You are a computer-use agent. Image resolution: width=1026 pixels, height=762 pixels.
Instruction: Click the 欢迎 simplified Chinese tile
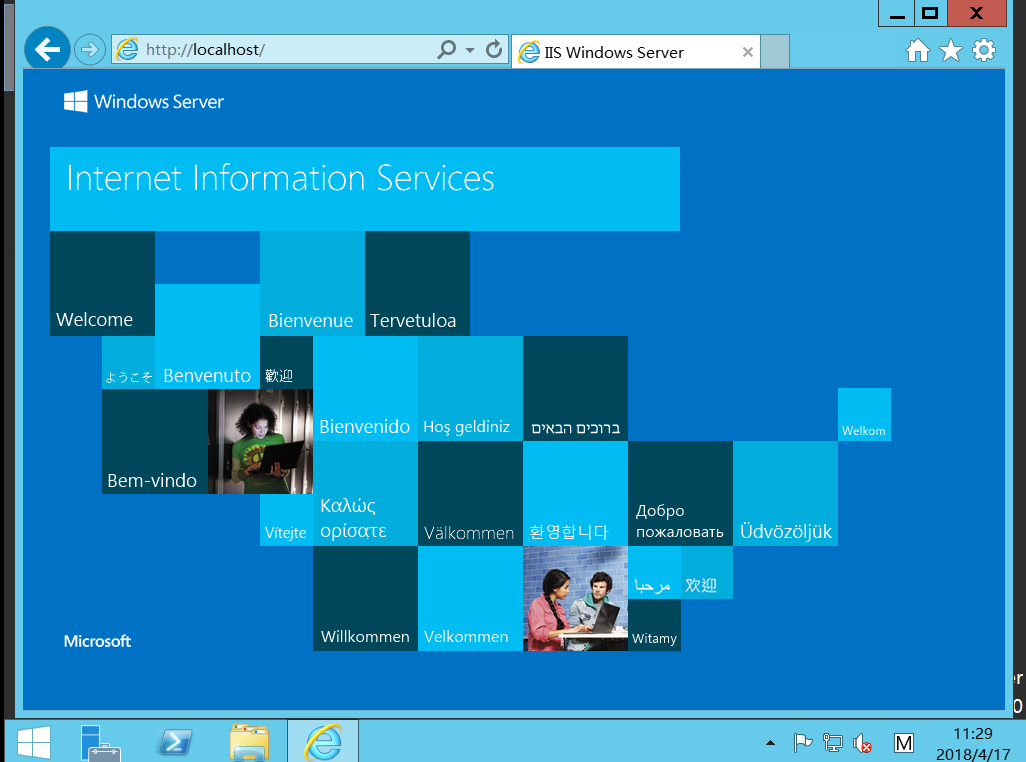(x=707, y=573)
